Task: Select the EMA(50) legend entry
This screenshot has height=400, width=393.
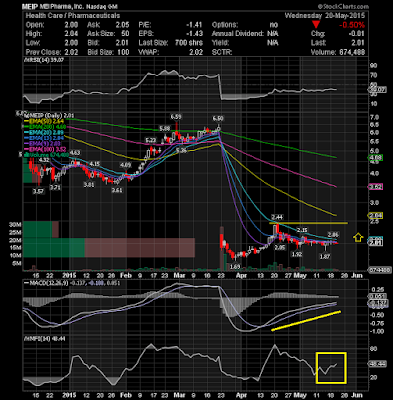Action: (45, 121)
